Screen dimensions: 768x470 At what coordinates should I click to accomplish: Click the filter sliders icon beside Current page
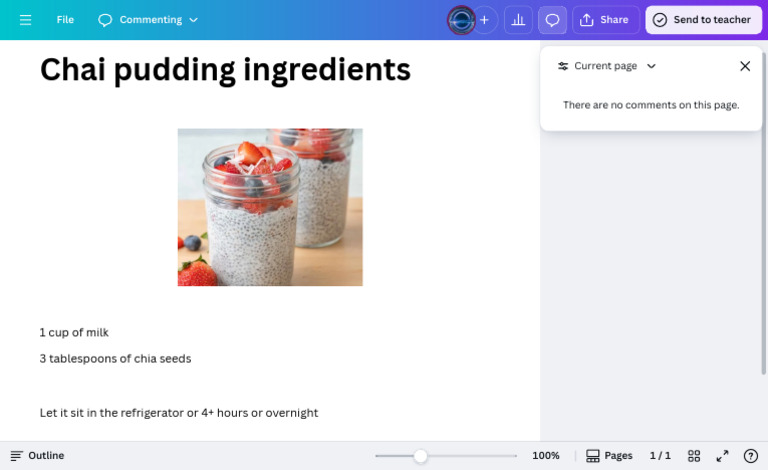(x=563, y=66)
